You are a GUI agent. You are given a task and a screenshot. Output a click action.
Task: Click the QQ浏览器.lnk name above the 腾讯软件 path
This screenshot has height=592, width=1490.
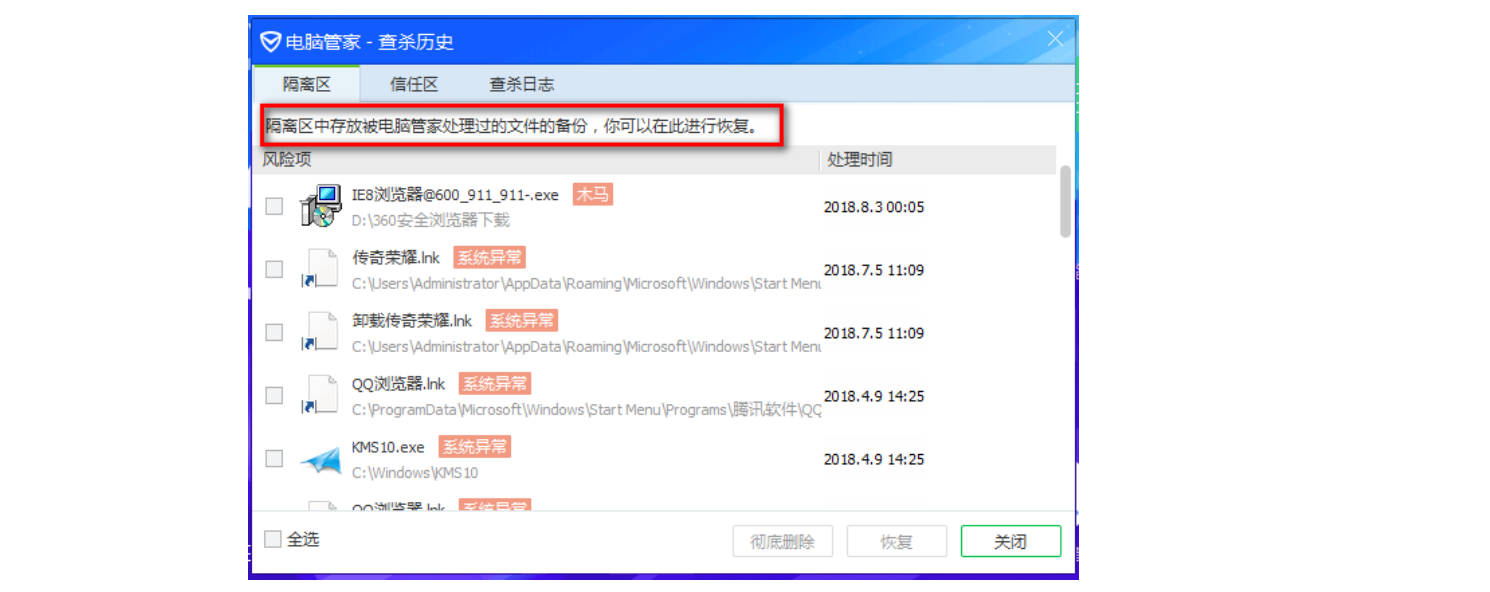pyautogui.click(x=399, y=384)
